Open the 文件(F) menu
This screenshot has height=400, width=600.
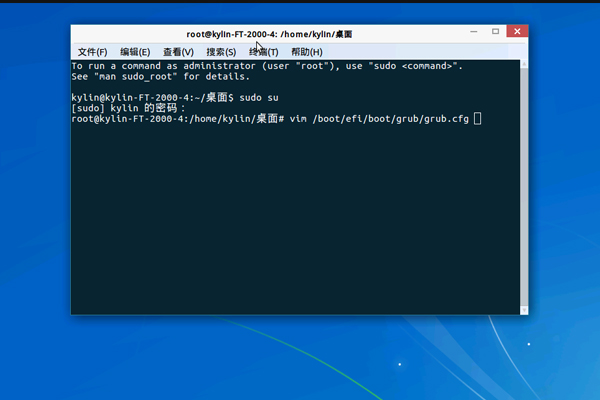coord(92,52)
